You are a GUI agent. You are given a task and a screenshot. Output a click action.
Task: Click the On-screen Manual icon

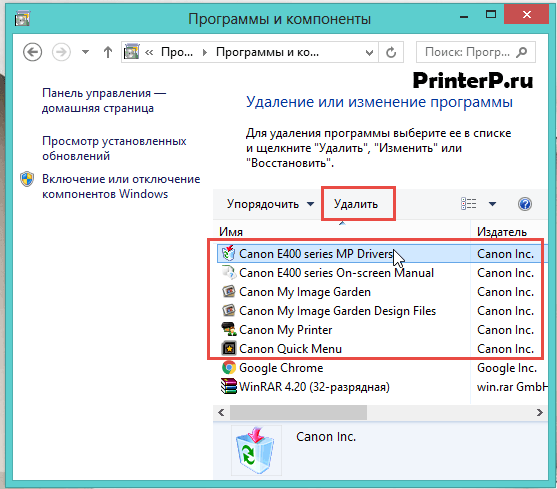[x=228, y=273]
